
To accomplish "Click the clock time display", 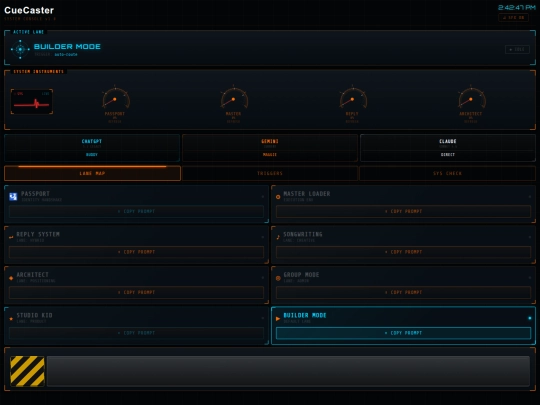I will (517, 8).
